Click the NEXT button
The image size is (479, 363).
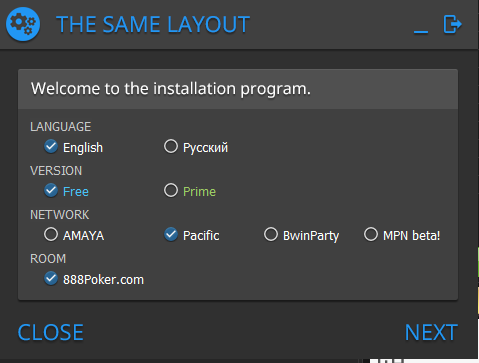tap(431, 332)
